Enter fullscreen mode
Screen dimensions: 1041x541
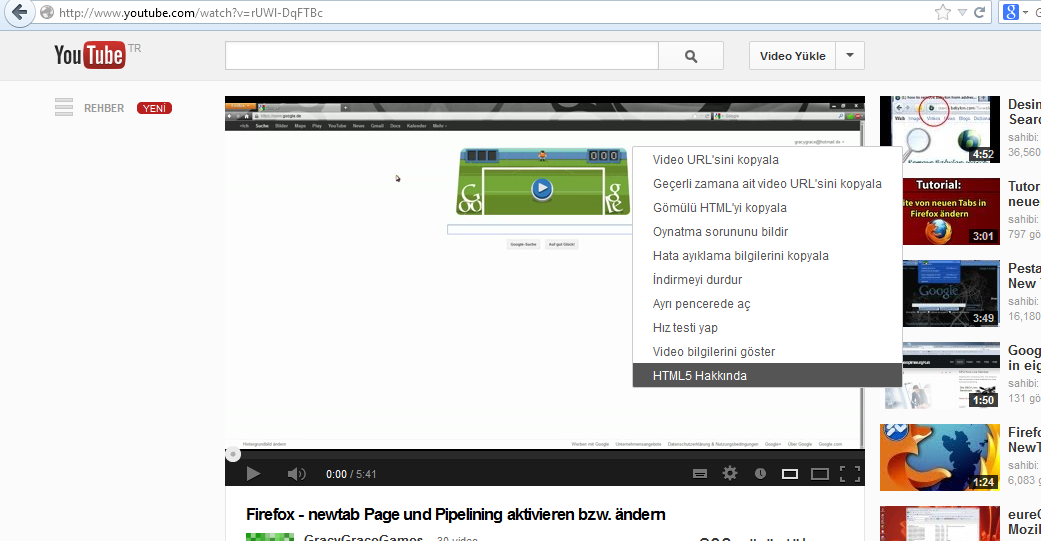pos(850,474)
